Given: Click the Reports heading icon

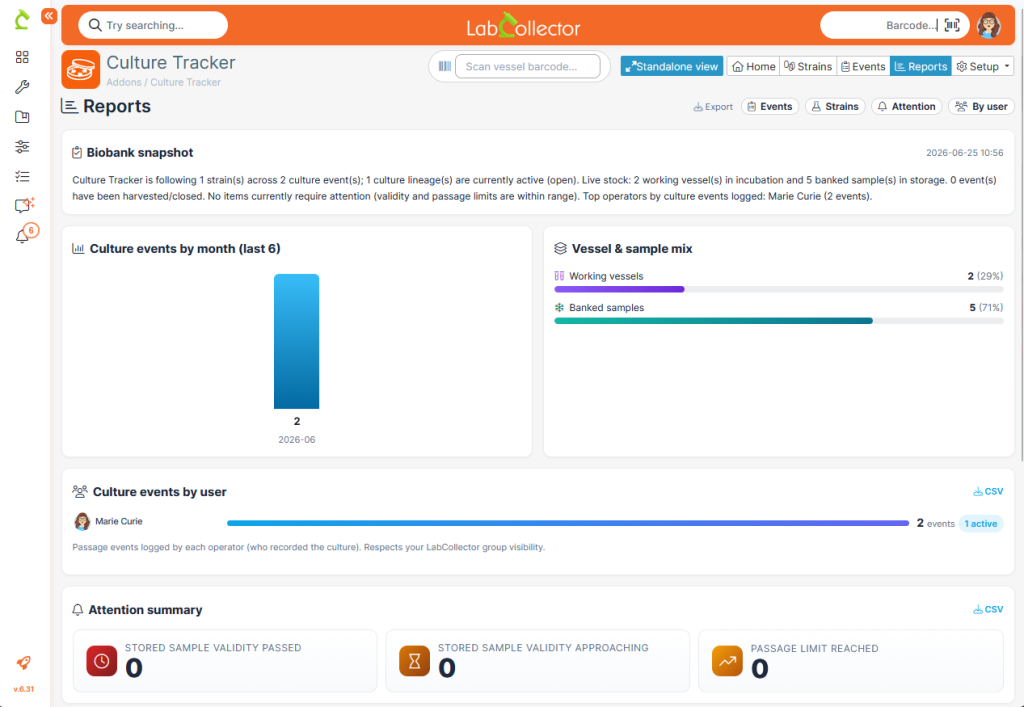Looking at the screenshot, I should click(70, 106).
